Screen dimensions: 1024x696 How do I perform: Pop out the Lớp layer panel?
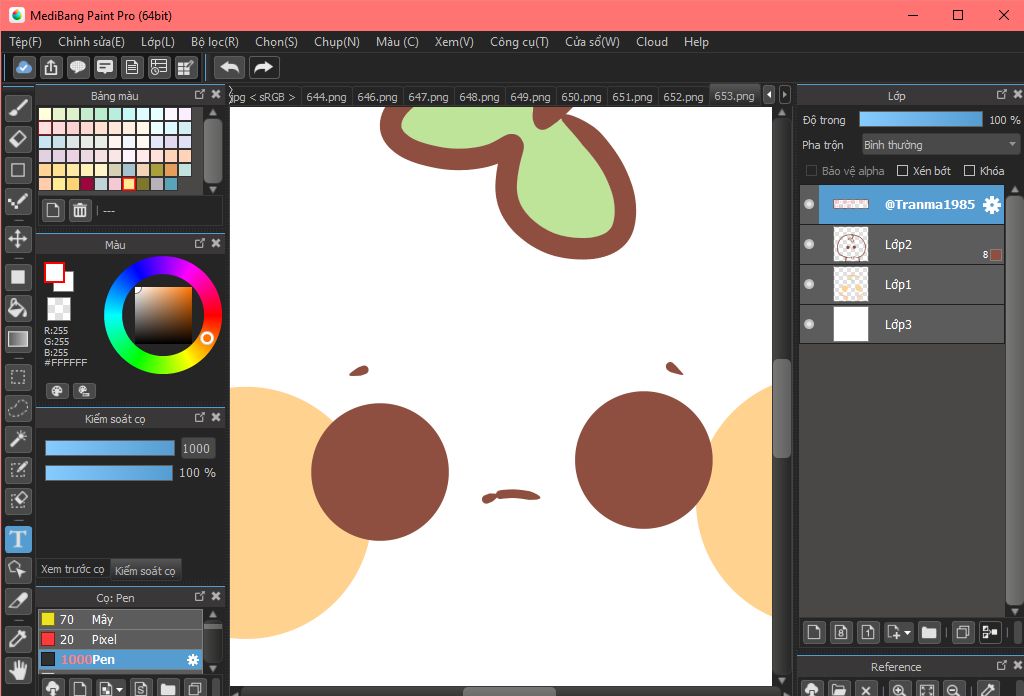tap(1002, 95)
